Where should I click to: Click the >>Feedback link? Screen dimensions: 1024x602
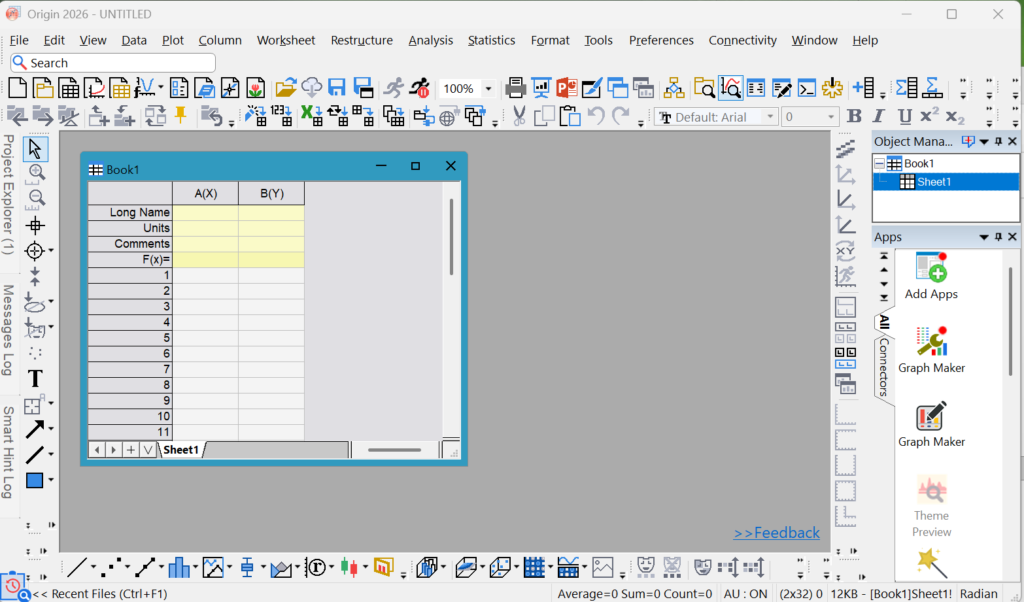776,533
